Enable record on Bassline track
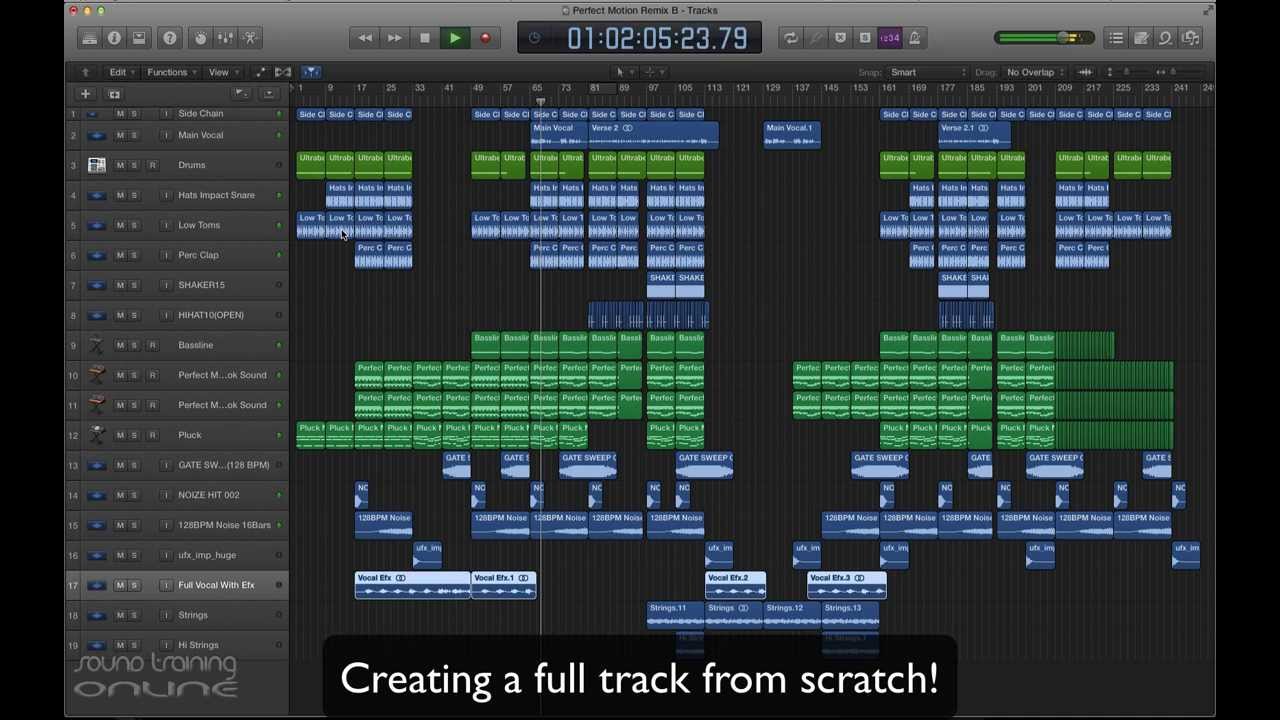1280x720 pixels. pyautogui.click(x=152, y=345)
